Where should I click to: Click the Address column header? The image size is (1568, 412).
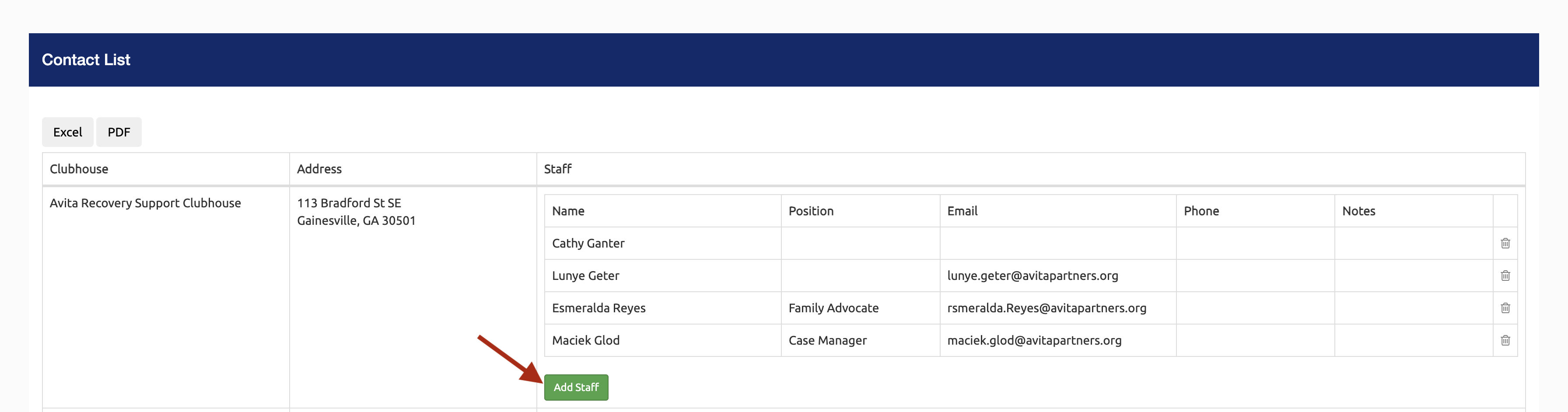coord(319,169)
